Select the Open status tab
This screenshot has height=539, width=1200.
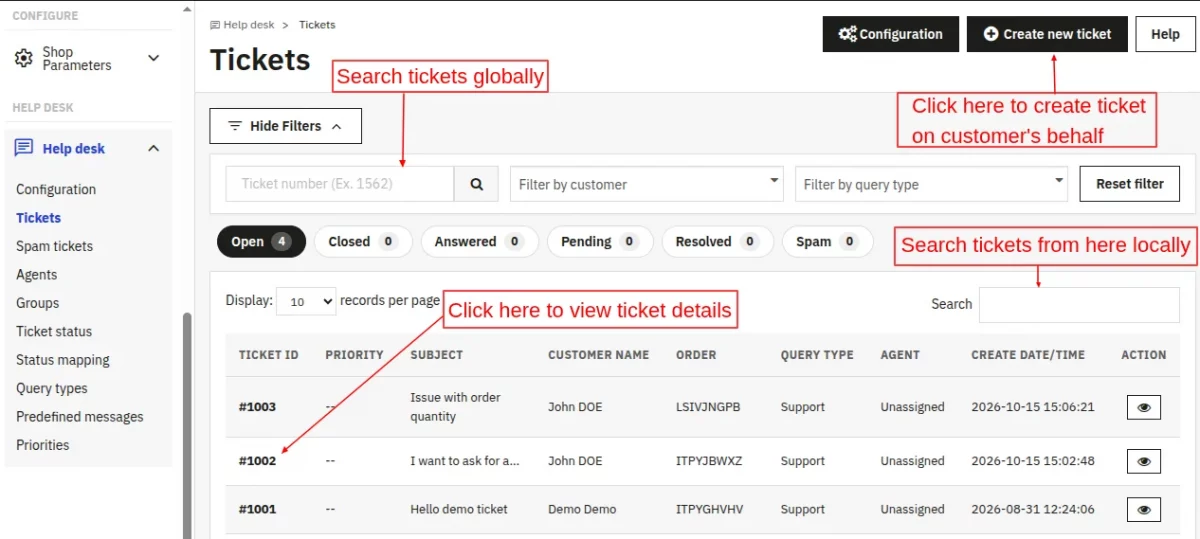(261, 241)
